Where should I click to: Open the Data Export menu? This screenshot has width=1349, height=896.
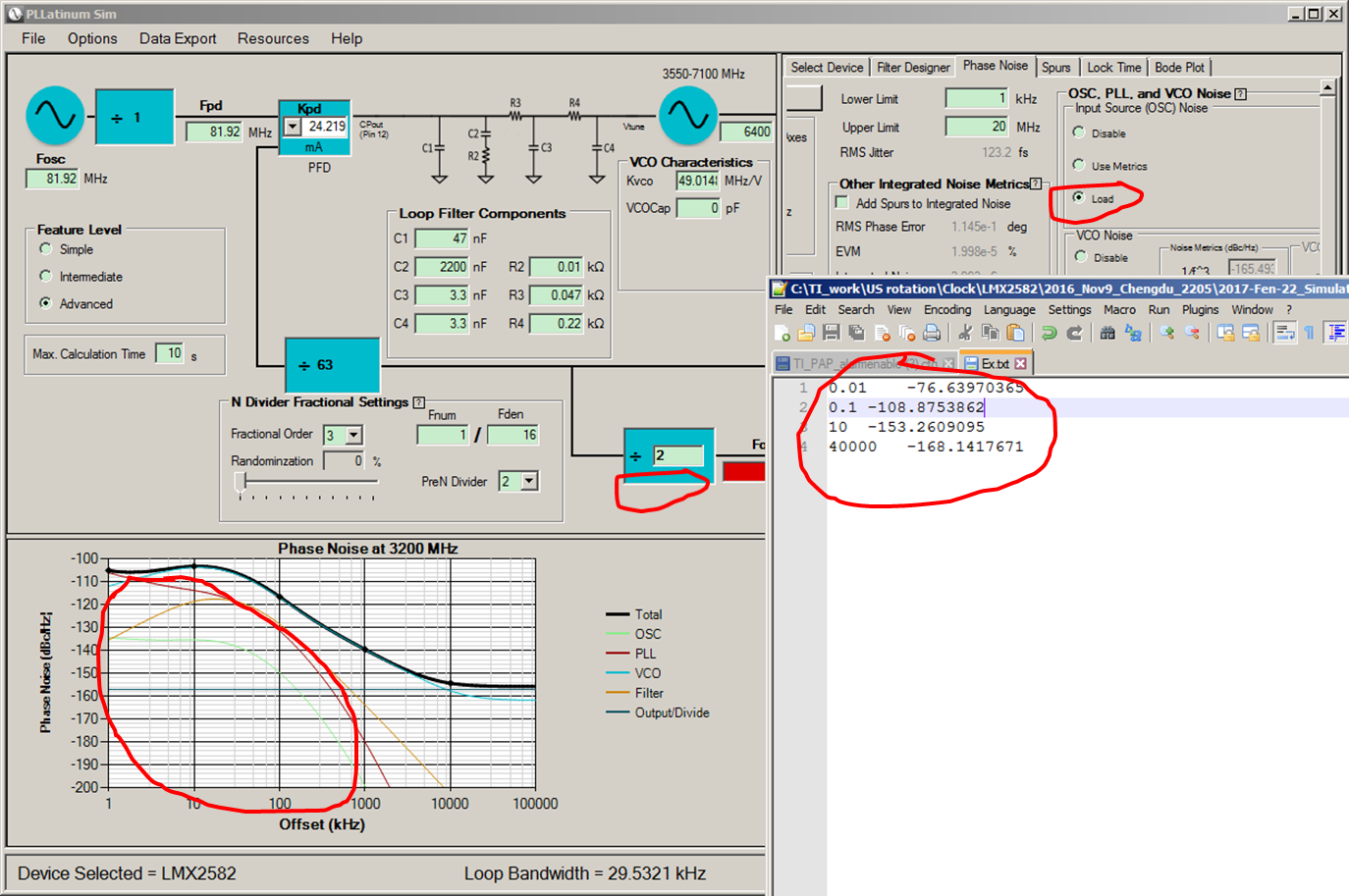pyautogui.click(x=178, y=38)
